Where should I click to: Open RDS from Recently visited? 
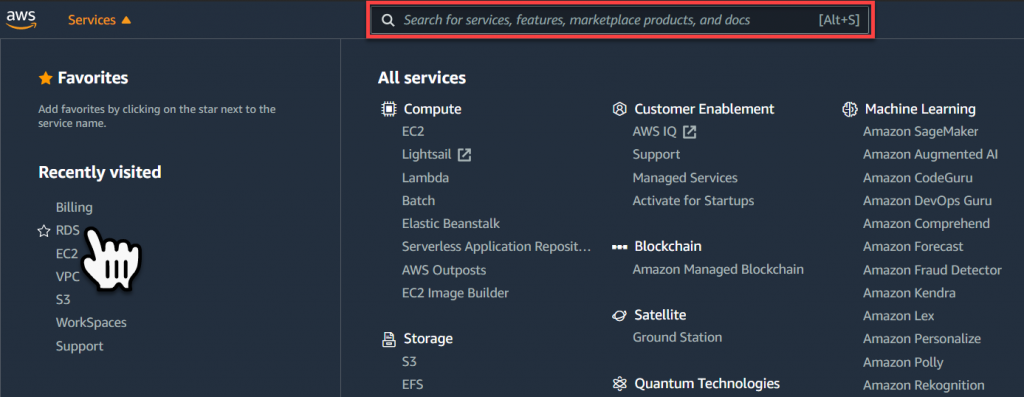(x=68, y=230)
